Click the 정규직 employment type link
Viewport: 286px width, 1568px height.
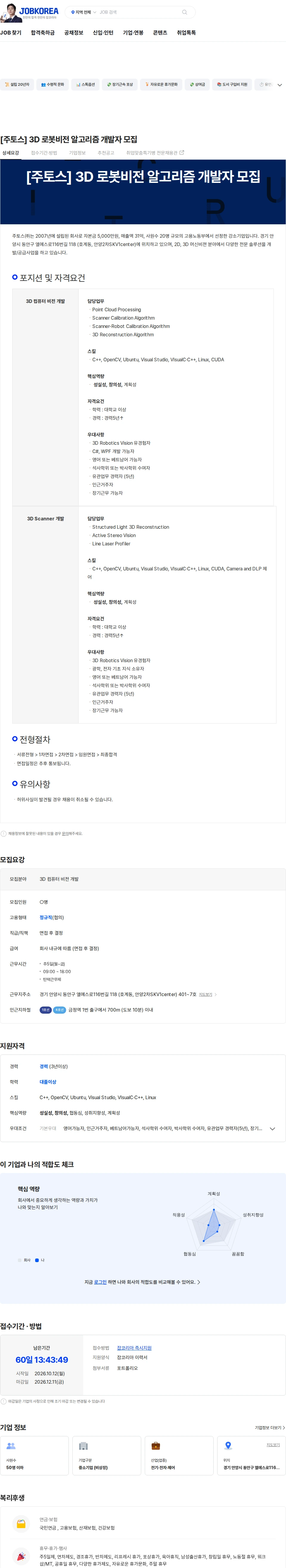click(46, 917)
